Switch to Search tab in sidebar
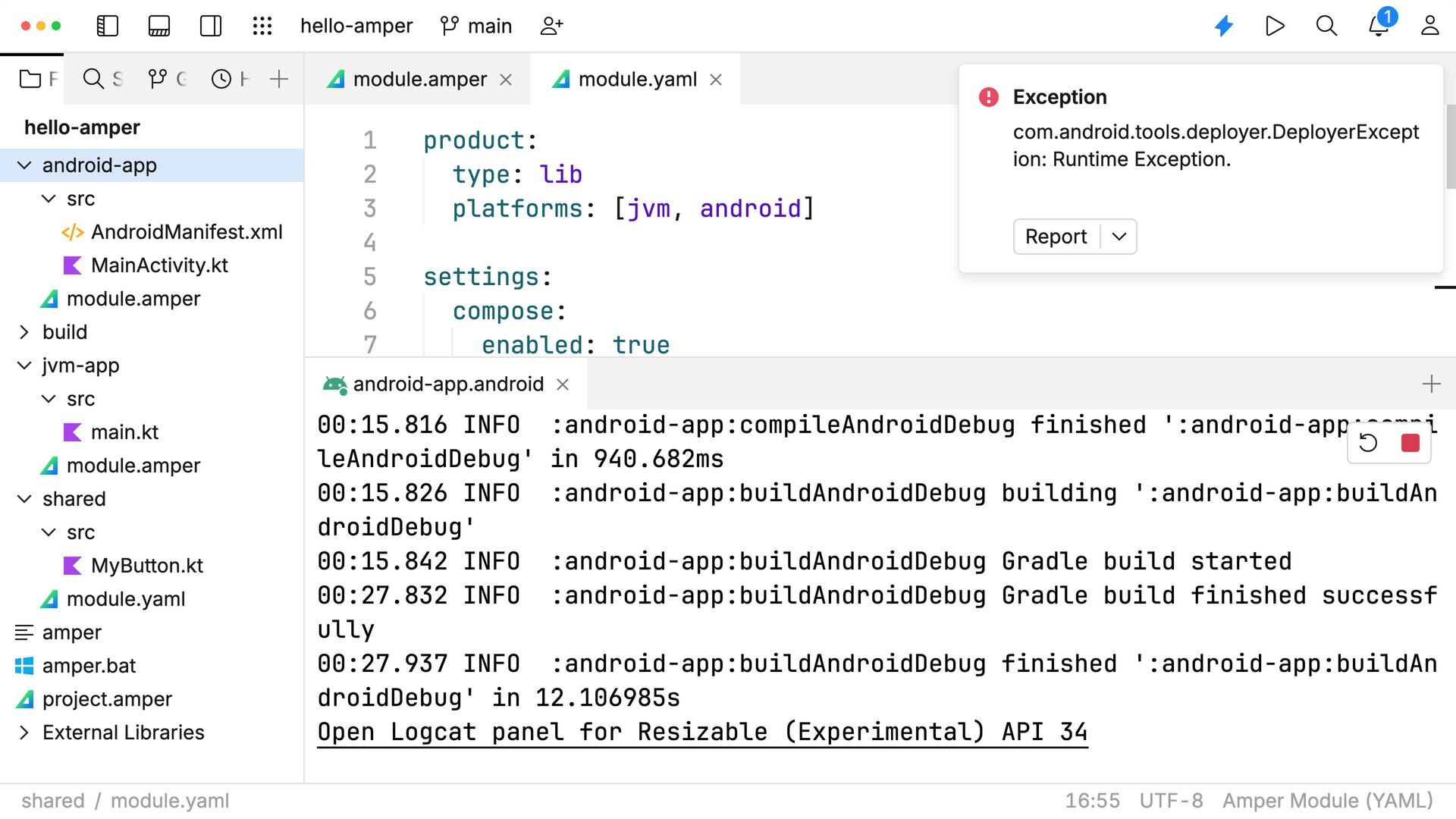 tap(102, 79)
